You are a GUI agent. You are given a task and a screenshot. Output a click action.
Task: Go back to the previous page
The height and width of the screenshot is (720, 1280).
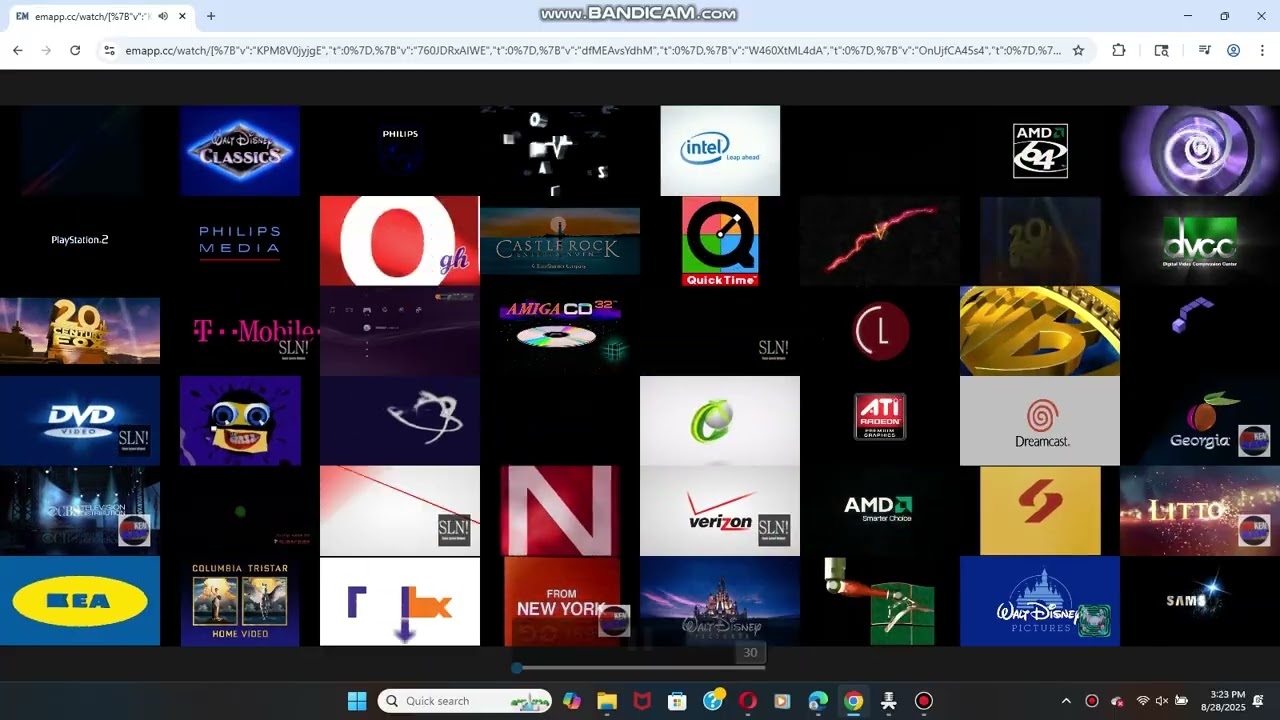[18, 50]
